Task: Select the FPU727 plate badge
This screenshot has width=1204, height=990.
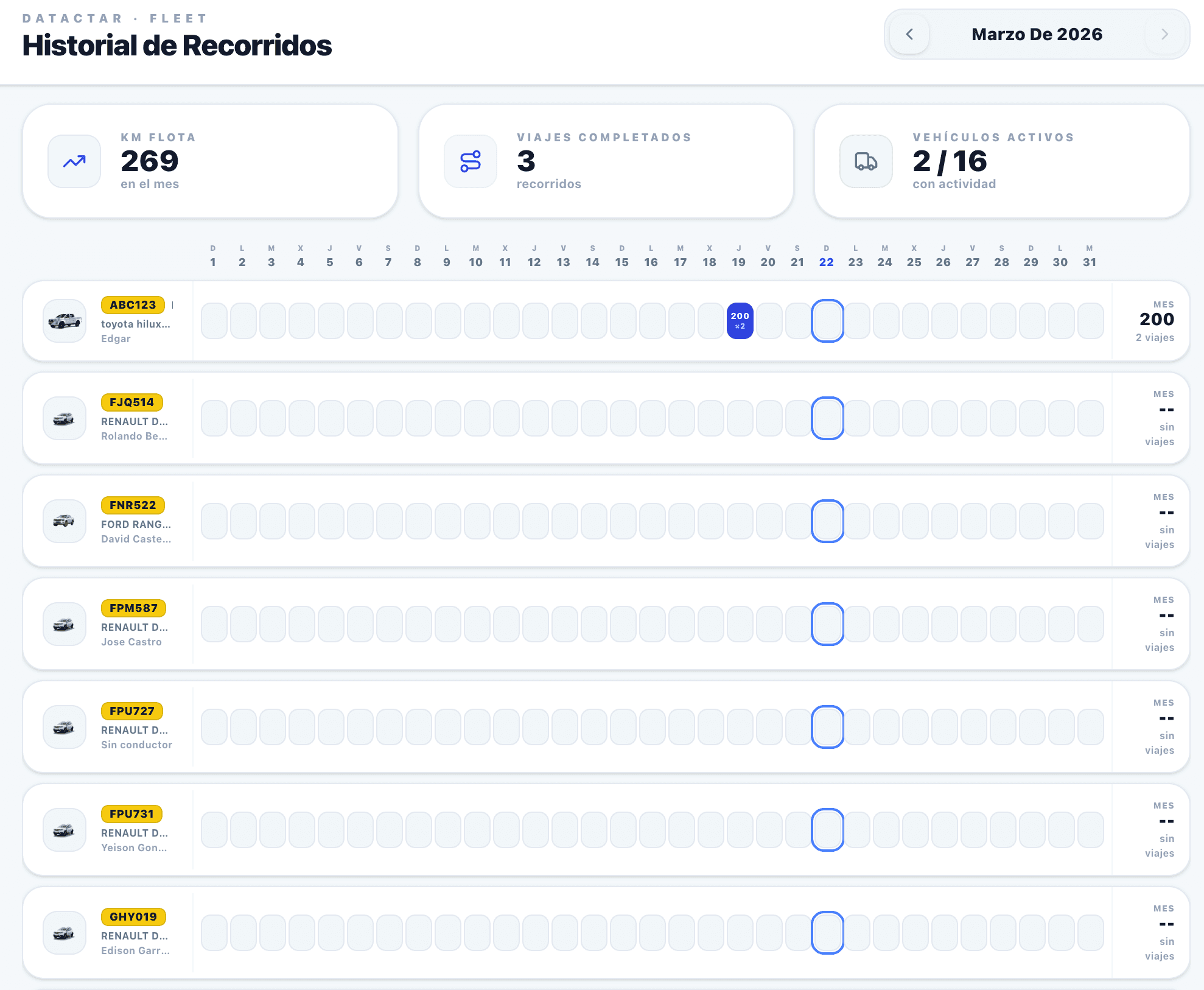Action: (x=133, y=711)
